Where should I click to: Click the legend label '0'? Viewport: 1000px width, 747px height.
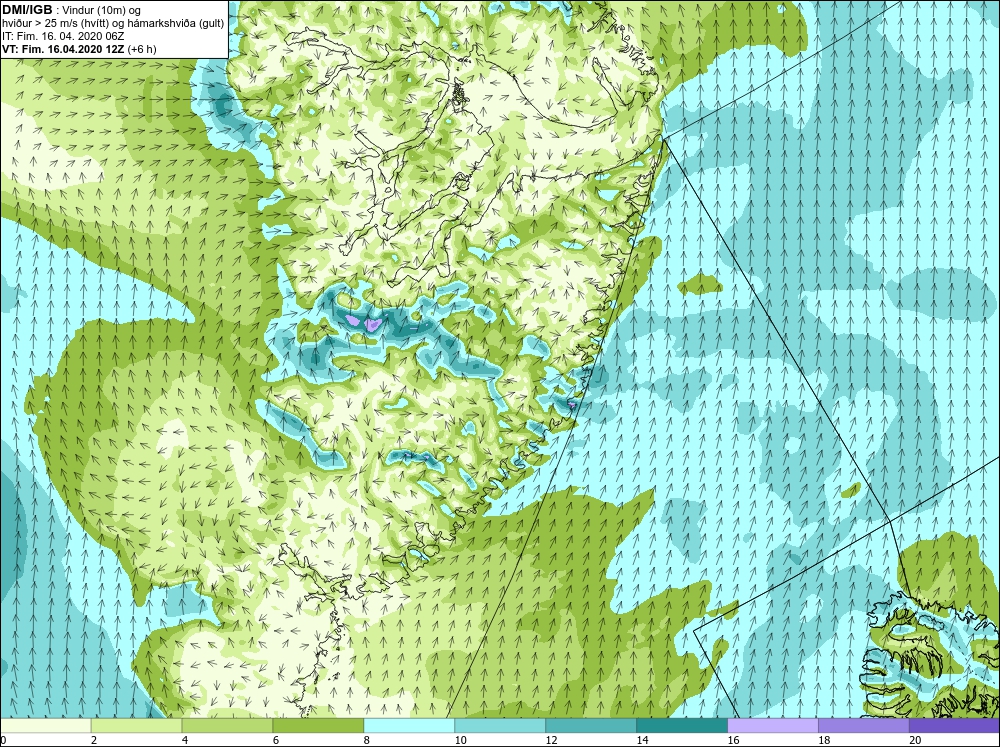click(x=3, y=740)
